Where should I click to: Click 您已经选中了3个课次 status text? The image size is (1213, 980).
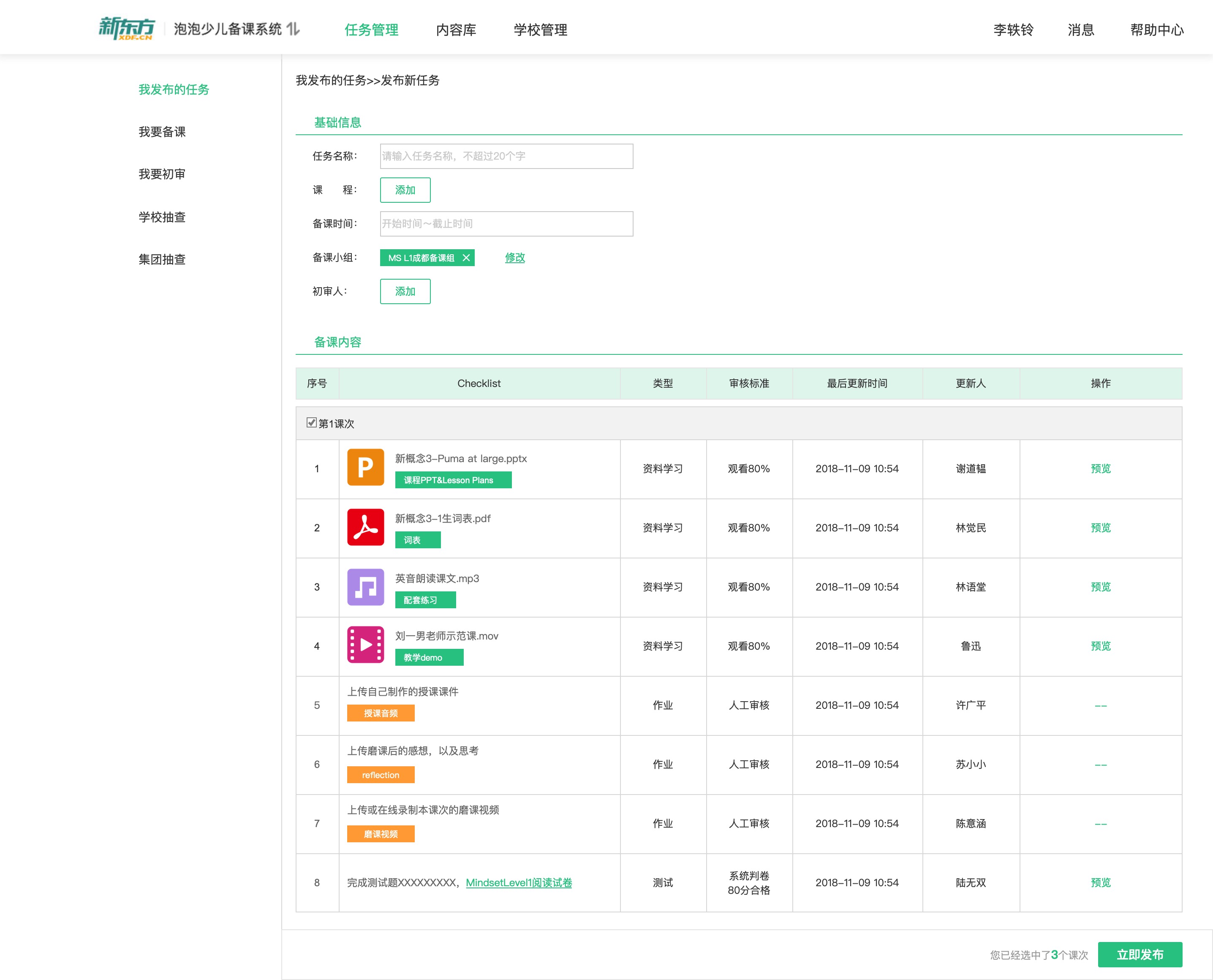[1039, 955]
